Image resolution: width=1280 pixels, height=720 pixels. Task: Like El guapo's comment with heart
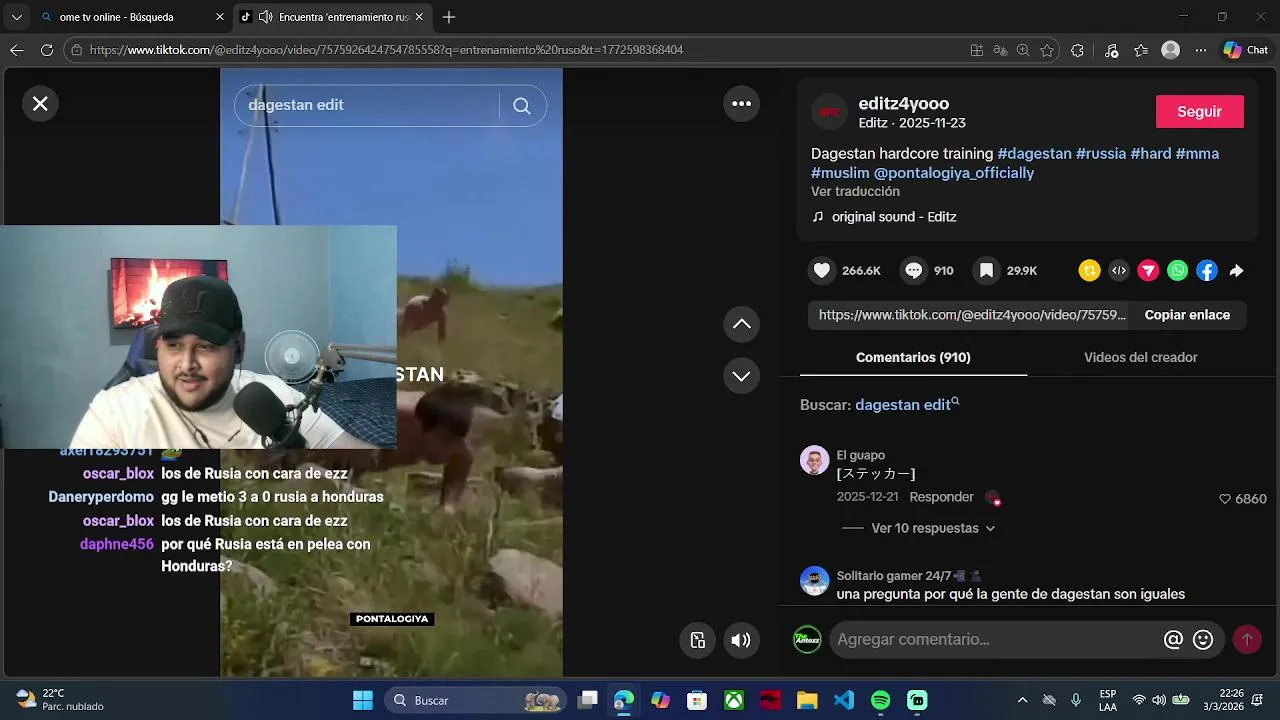[x=1225, y=499]
